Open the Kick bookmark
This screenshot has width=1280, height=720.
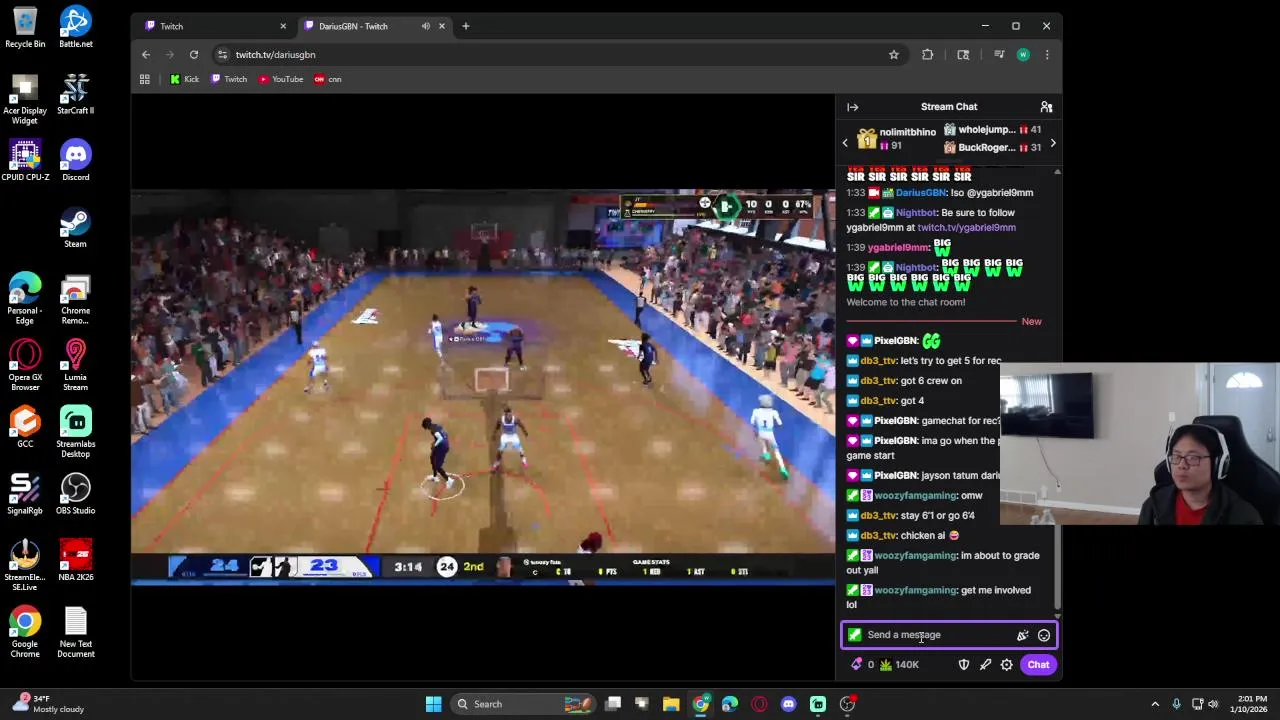[185, 79]
